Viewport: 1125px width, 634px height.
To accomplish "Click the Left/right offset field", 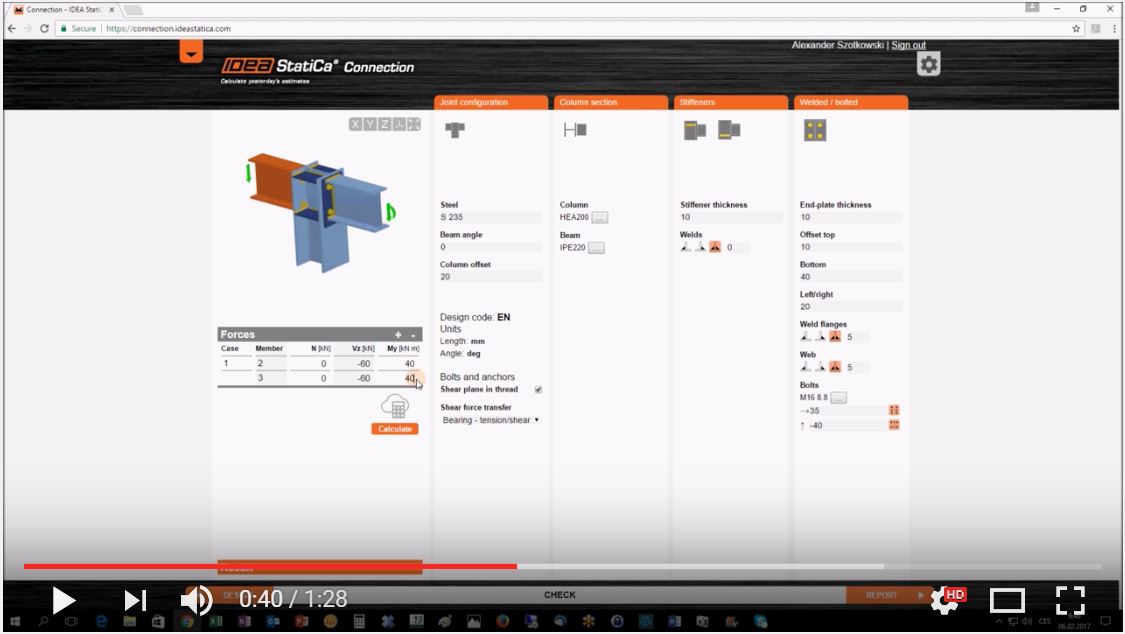I will click(x=851, y=307).
